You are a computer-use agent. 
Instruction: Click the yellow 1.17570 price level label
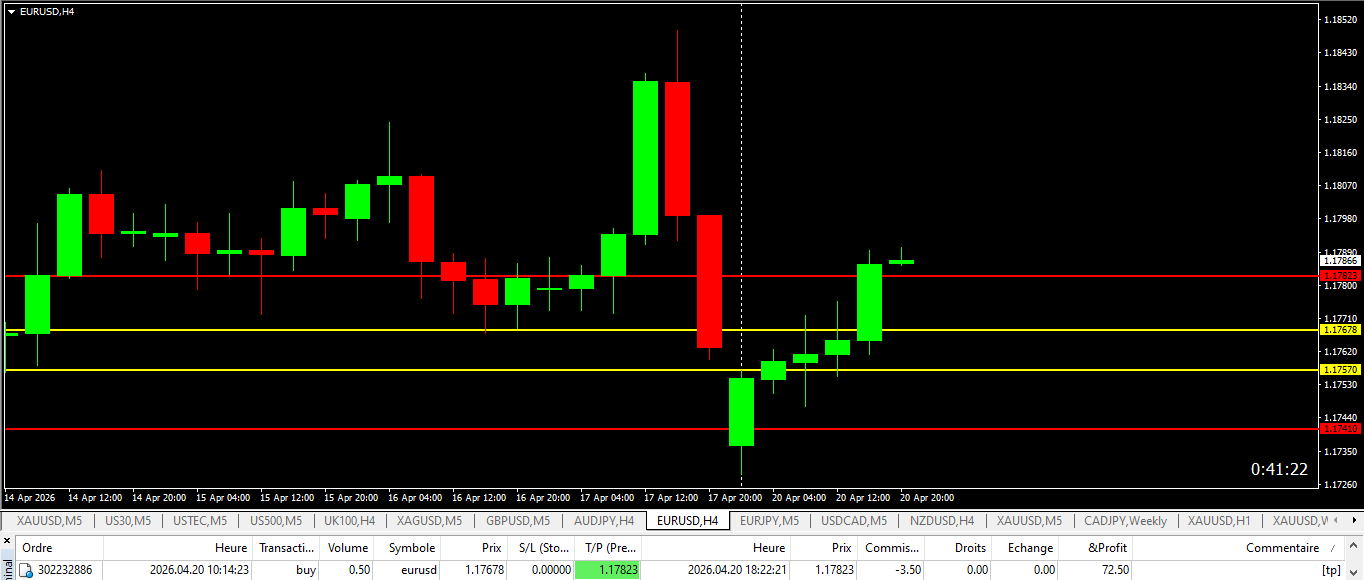1340,370
